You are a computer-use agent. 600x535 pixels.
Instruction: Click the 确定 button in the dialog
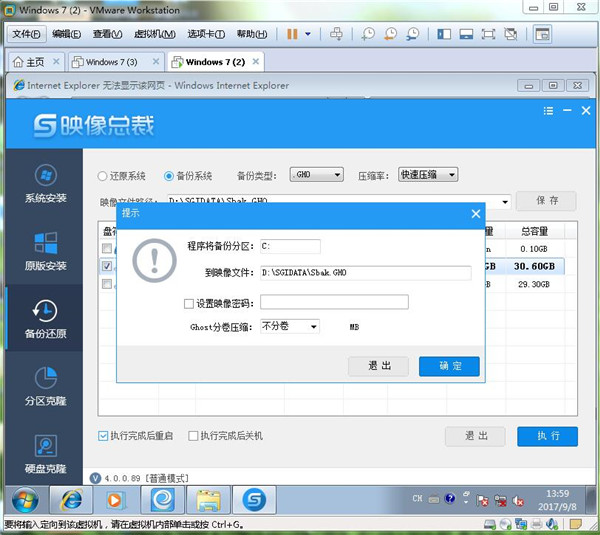[449, 366]
